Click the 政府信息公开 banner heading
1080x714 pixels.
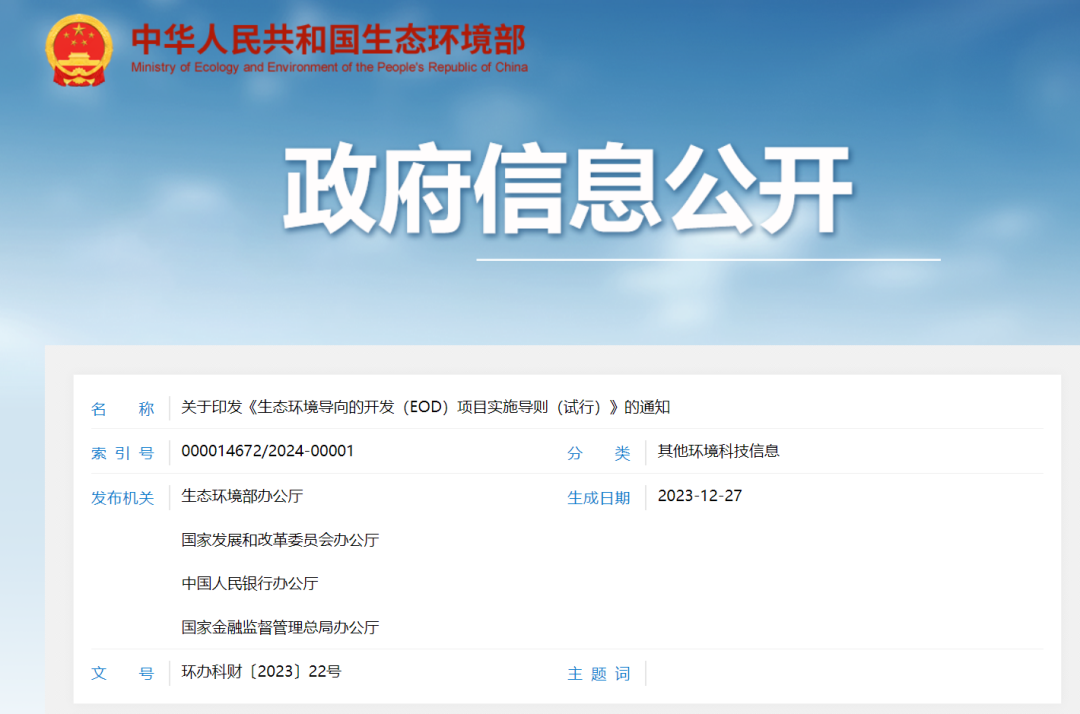pyautogui.click(x=568, y=189)
